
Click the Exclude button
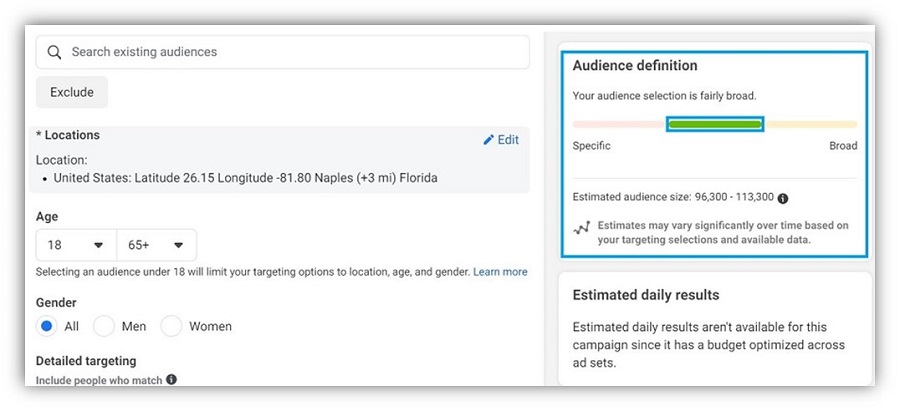click(72, 92)
